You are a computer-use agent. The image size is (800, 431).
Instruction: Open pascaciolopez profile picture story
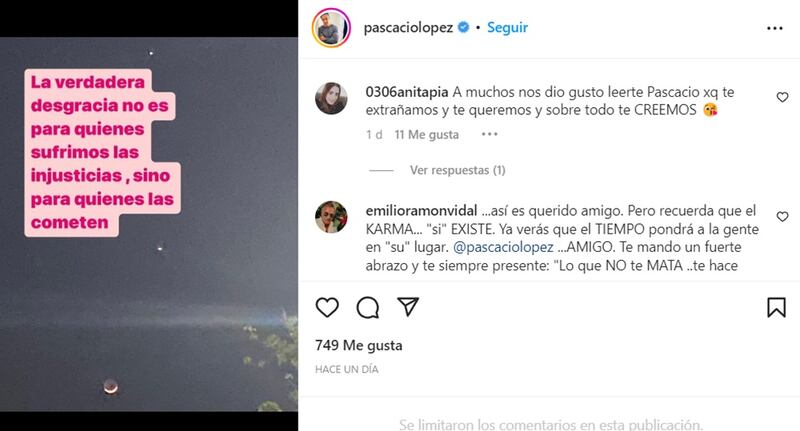pos(331,28)
